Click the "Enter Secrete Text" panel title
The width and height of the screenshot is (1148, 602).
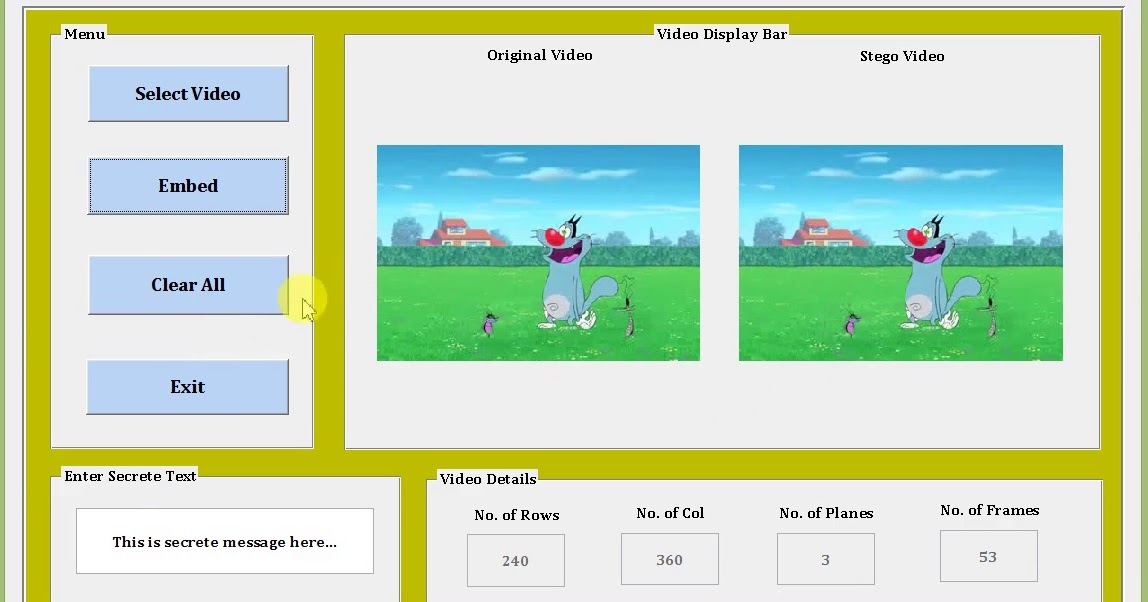(130, 476)
